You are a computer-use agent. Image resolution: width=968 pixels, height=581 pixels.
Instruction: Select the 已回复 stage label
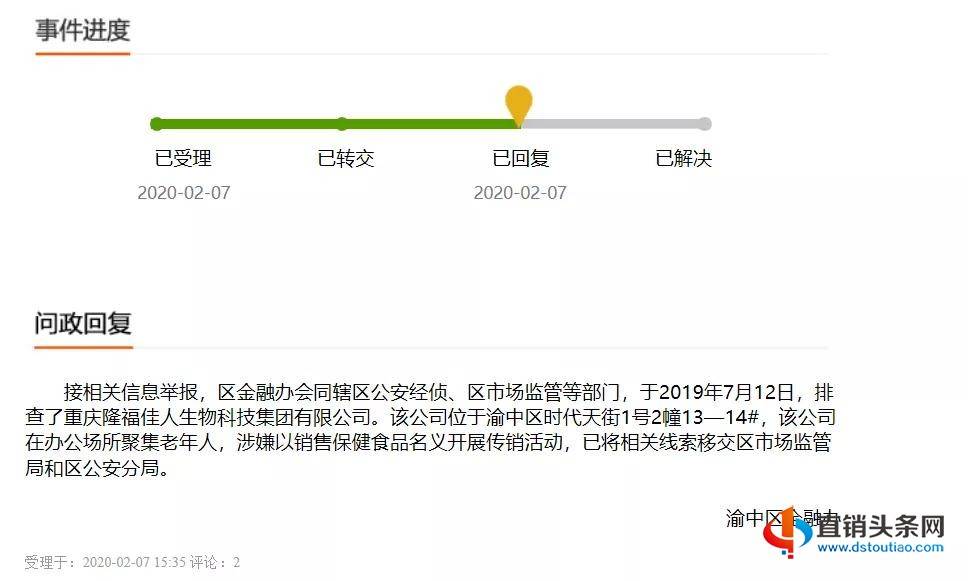coord(520,159)
